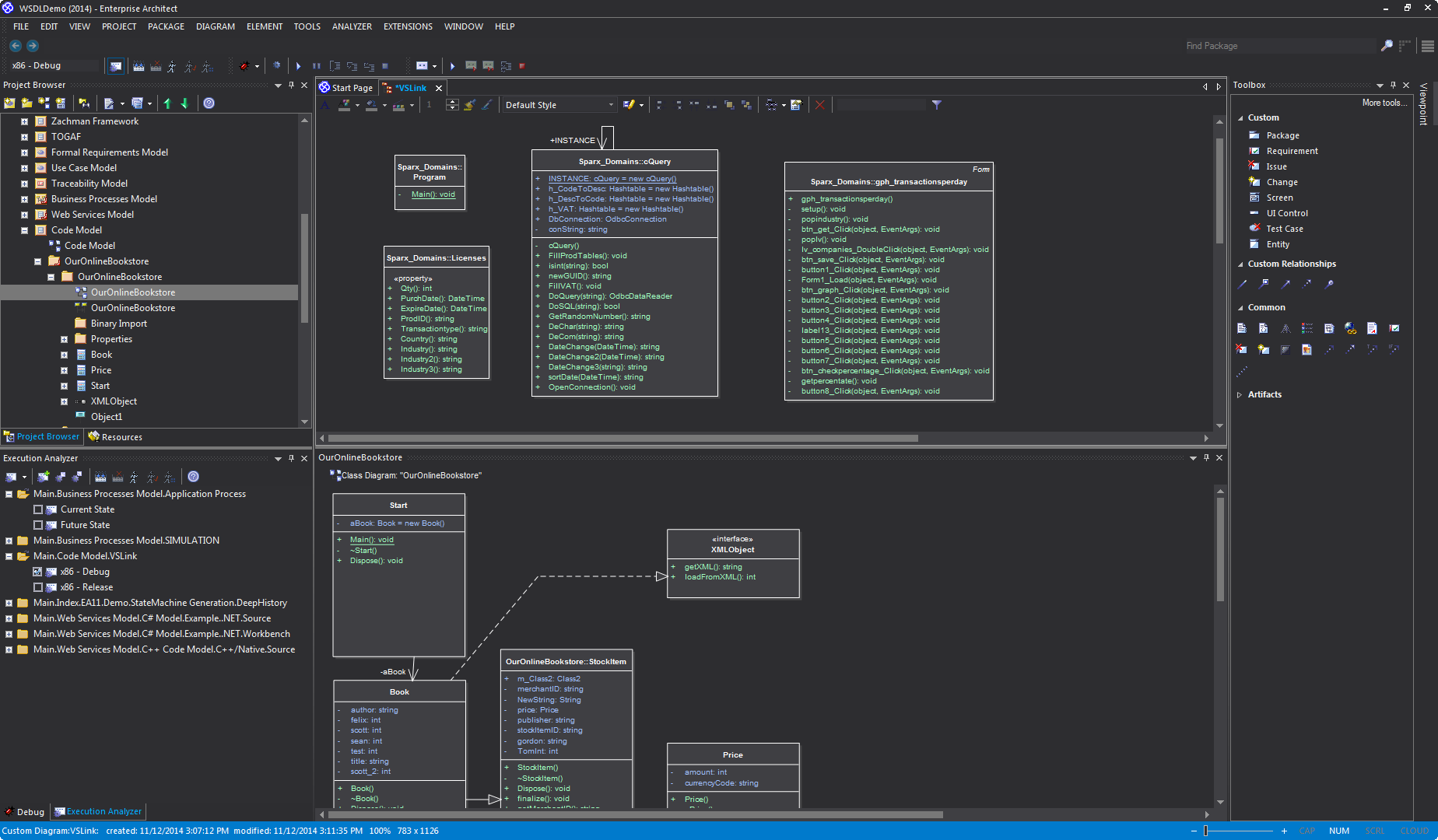The height and width of the screenshot is (840, 1438).
Task: Click the line width stepper in diagram toolbar
Action: tap(452, 105)
